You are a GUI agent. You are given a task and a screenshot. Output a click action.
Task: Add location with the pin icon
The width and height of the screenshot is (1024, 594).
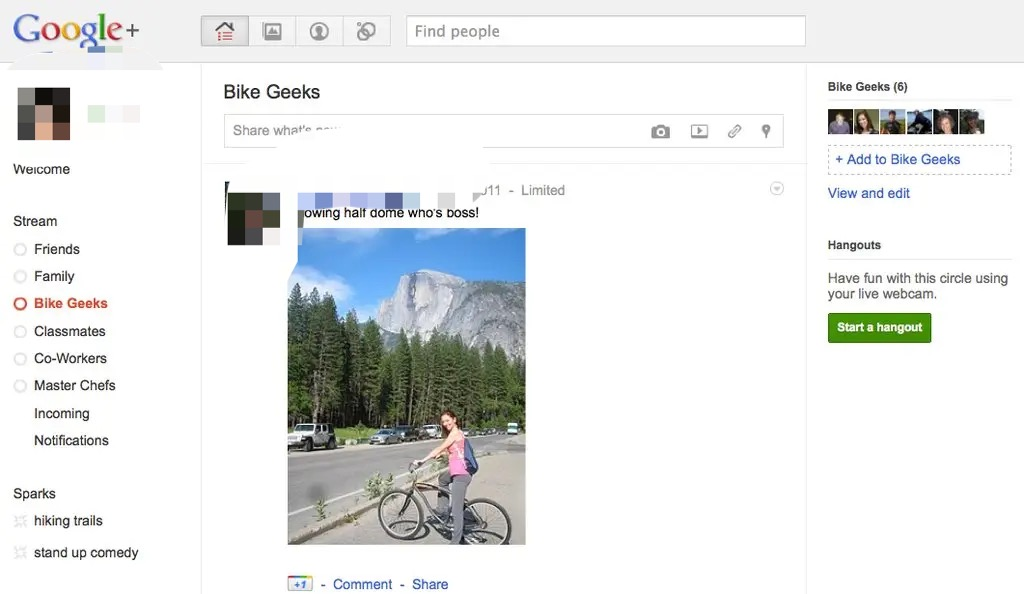(766, 131)
